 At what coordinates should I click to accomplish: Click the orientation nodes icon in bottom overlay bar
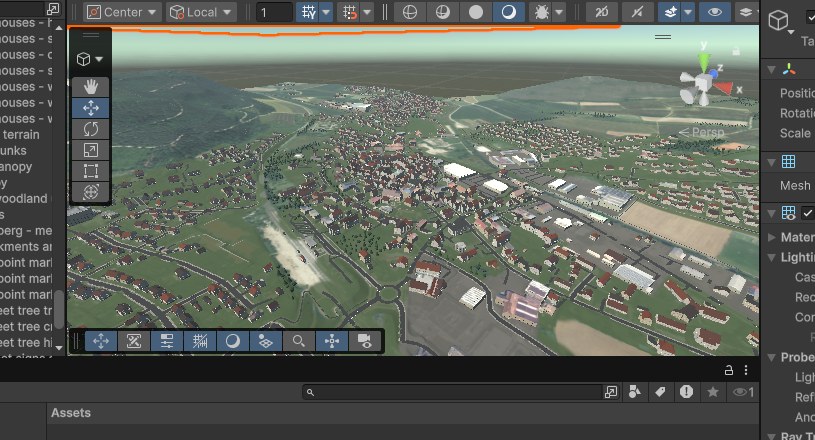(332, 341)
